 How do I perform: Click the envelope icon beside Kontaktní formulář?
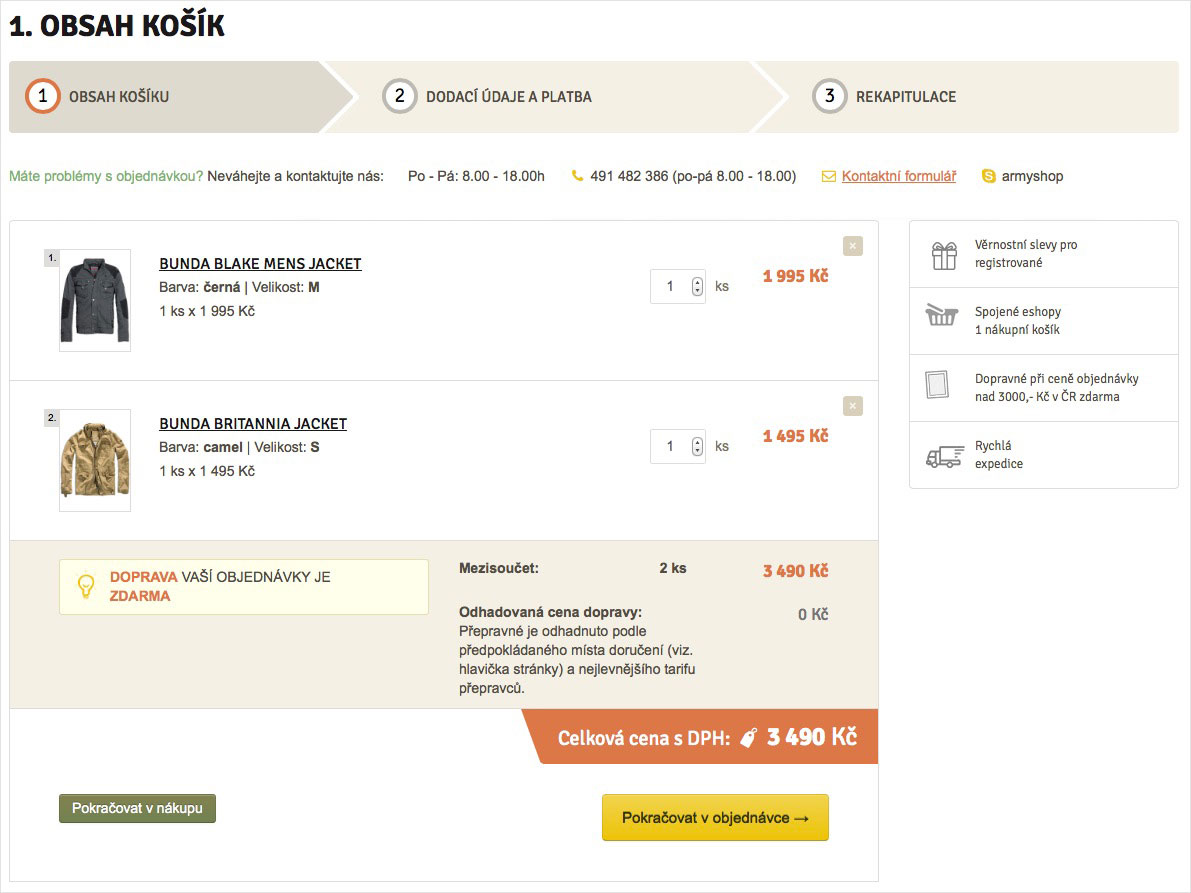pyautogui.click(x=828, y=177)
